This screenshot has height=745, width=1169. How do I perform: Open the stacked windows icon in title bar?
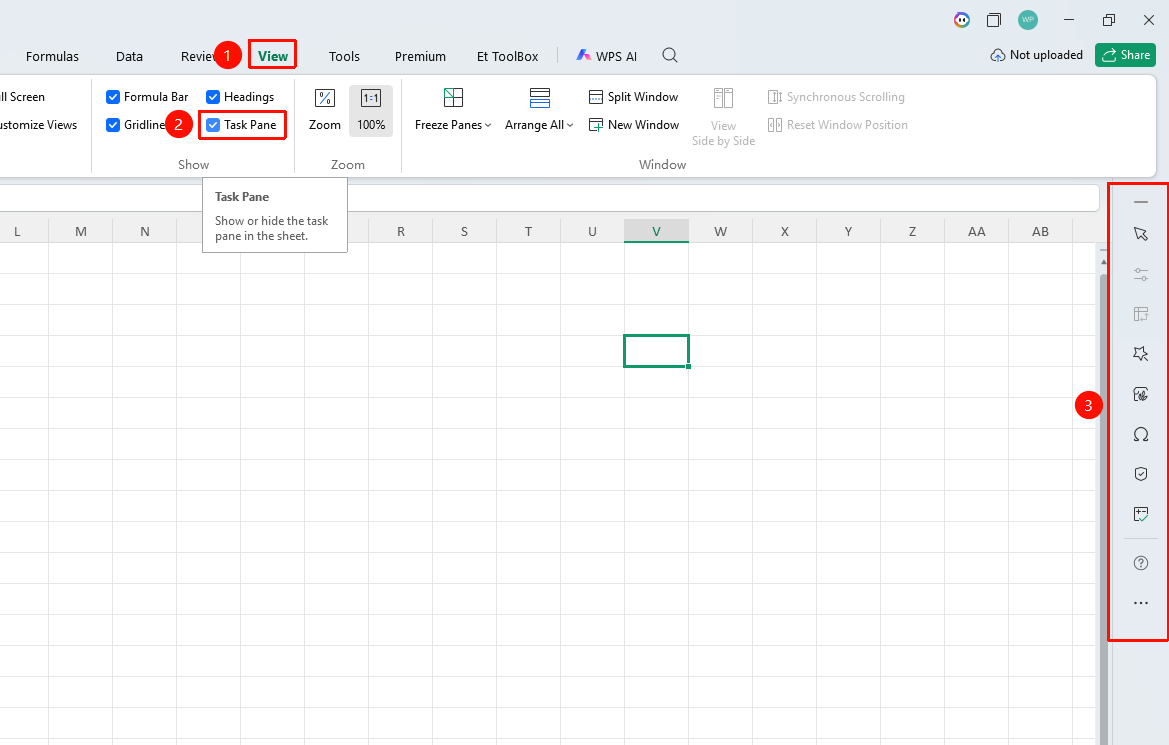pyautogui.click(x=994, y=20)
